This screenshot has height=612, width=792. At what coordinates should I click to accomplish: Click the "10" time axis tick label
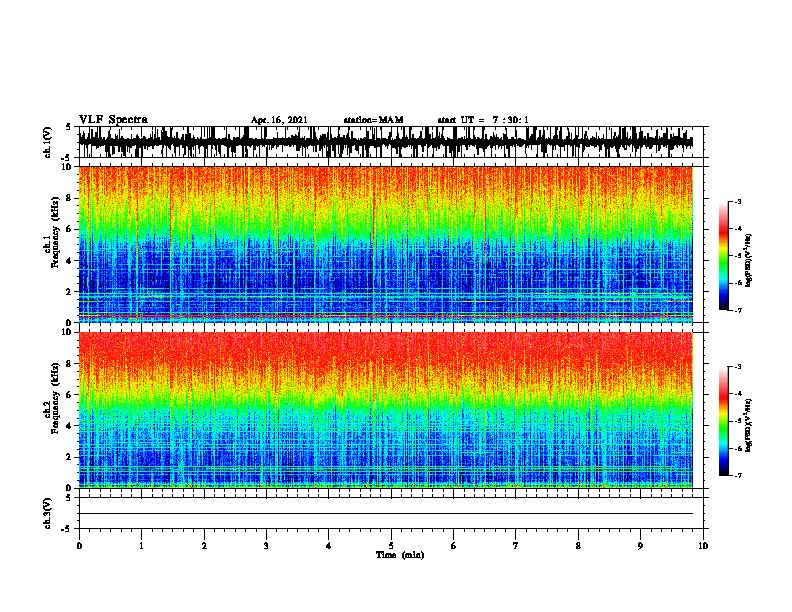pyautogui.click(x=703, y=546)
